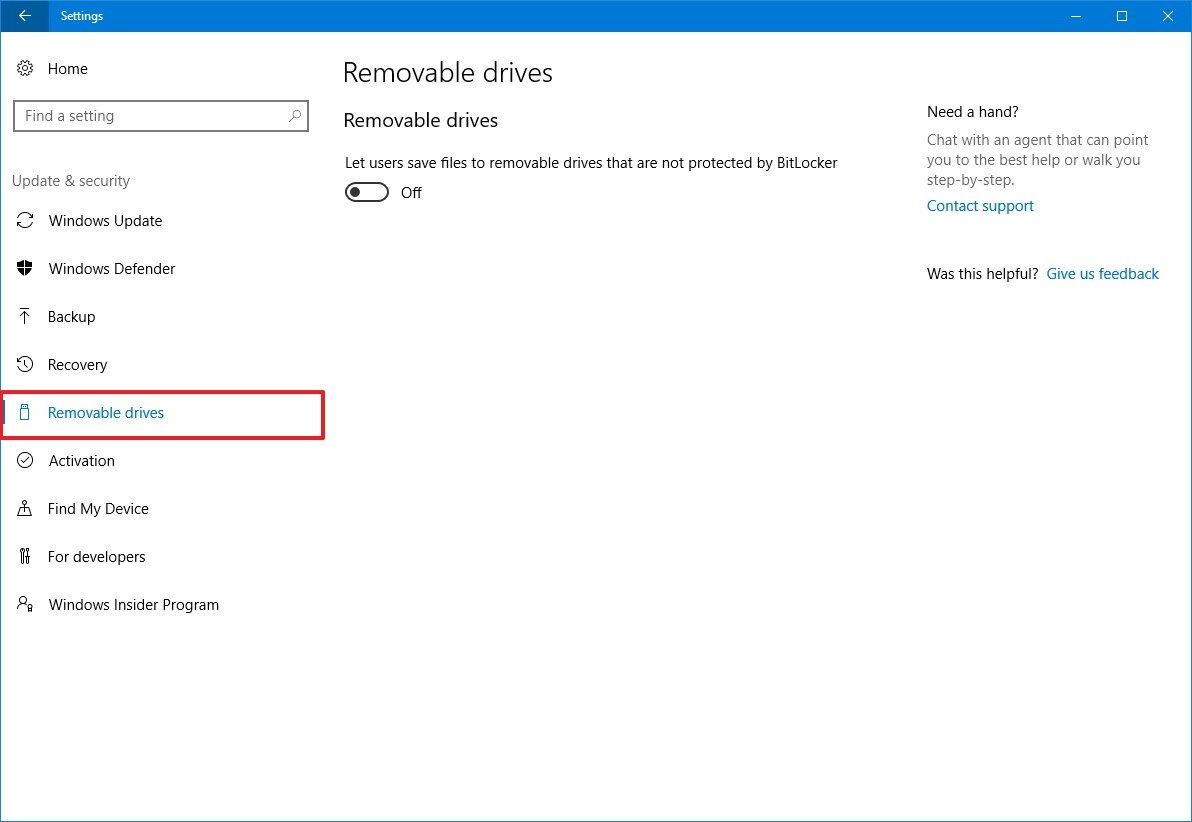The height and width of the screenshot is (822, 1192).
Task: Select the Backup upload icon
Action: pyautogui.click(x=25, y=316)
